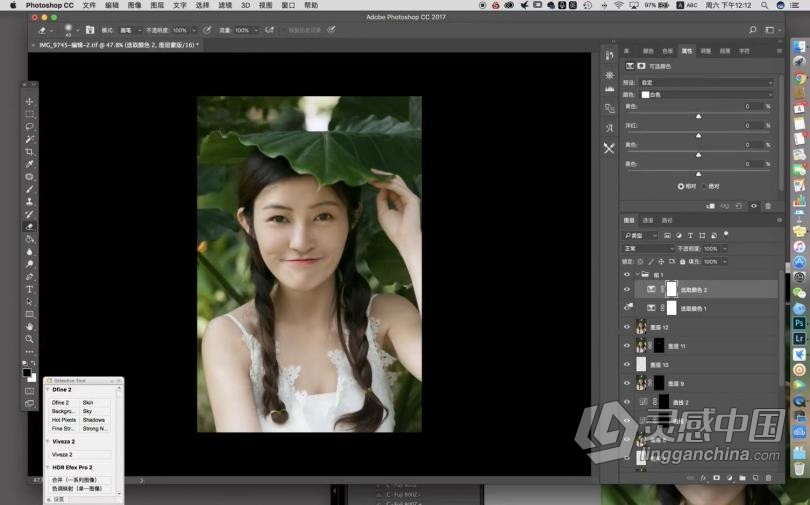Select the Eraser tool in toolbox
The width and height of the screenshot is (810, 505).
click(29, 227)
